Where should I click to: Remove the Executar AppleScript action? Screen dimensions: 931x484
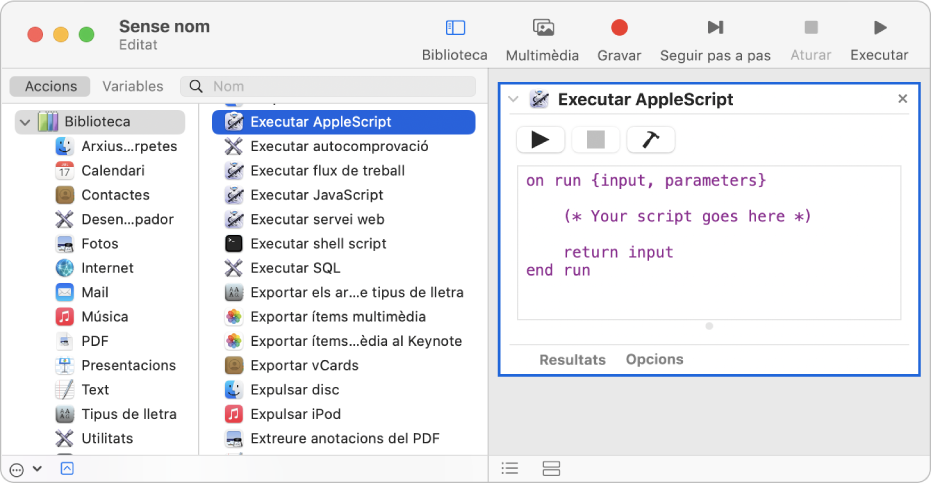pos(902,99)
